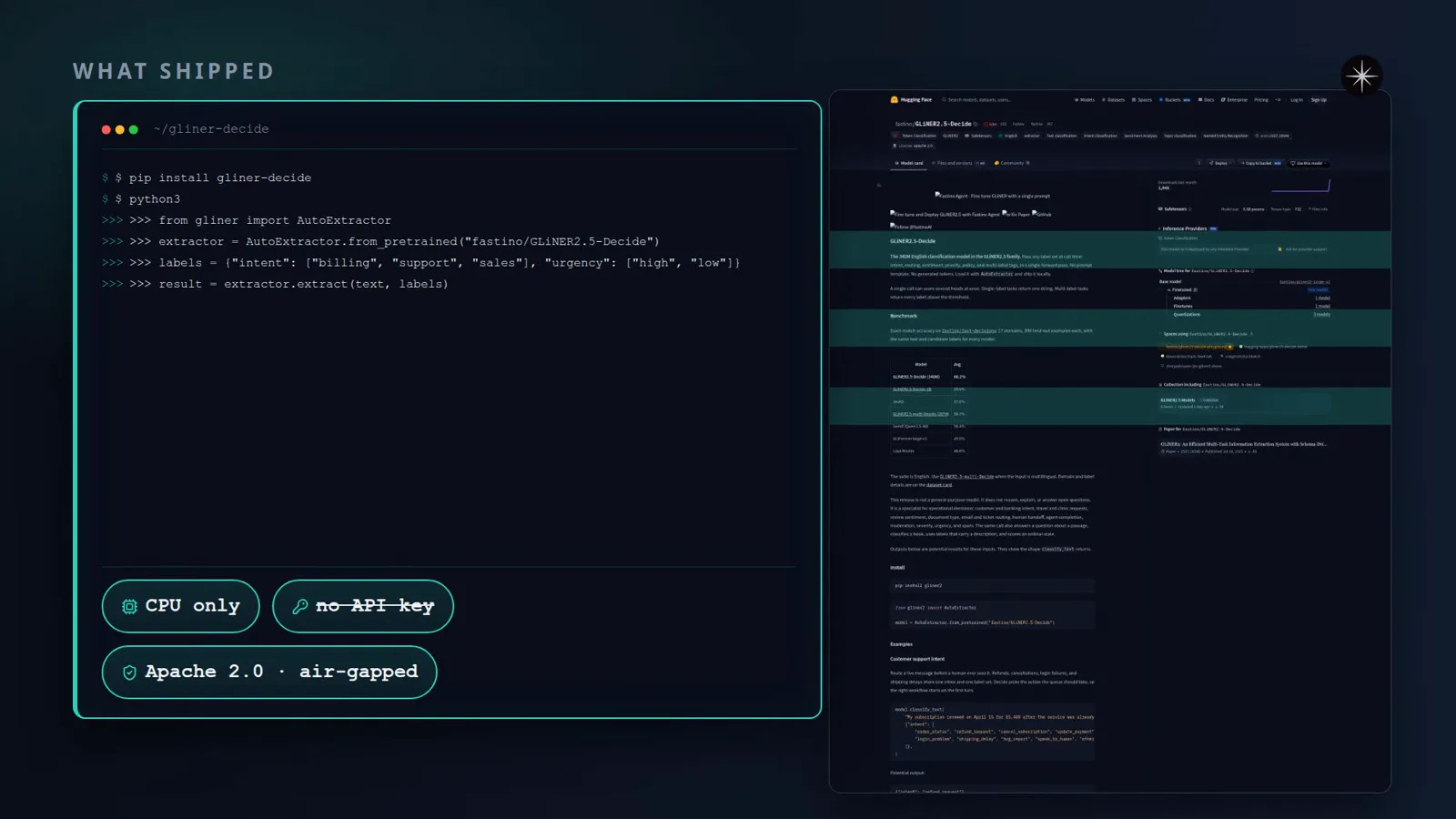Viewport: 1456px width, 819px height.
Task: Click the Search models, datasets, users field
Action: coord(977,100)
